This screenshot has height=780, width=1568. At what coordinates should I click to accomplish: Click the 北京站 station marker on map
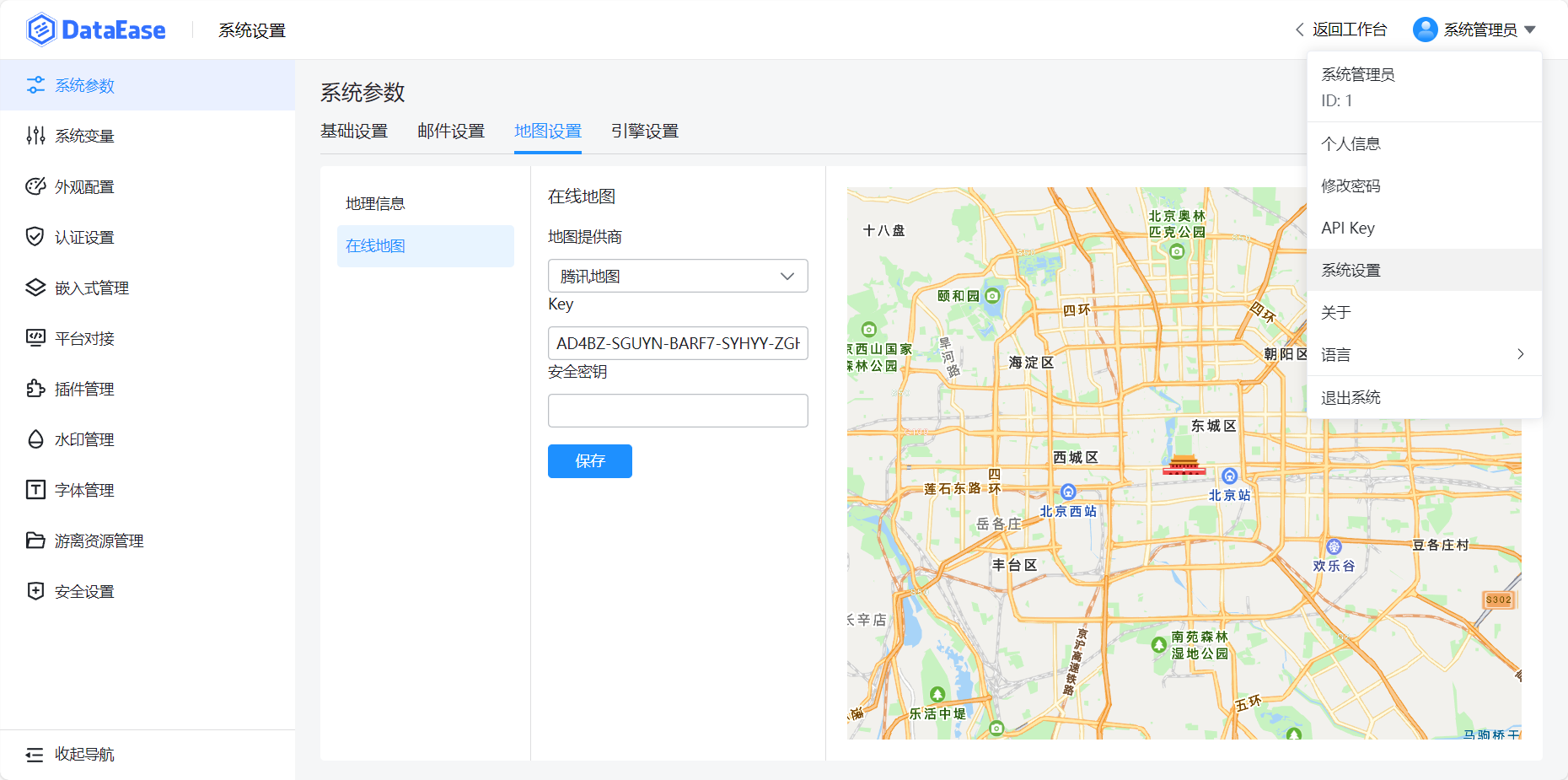point(1230,476)
